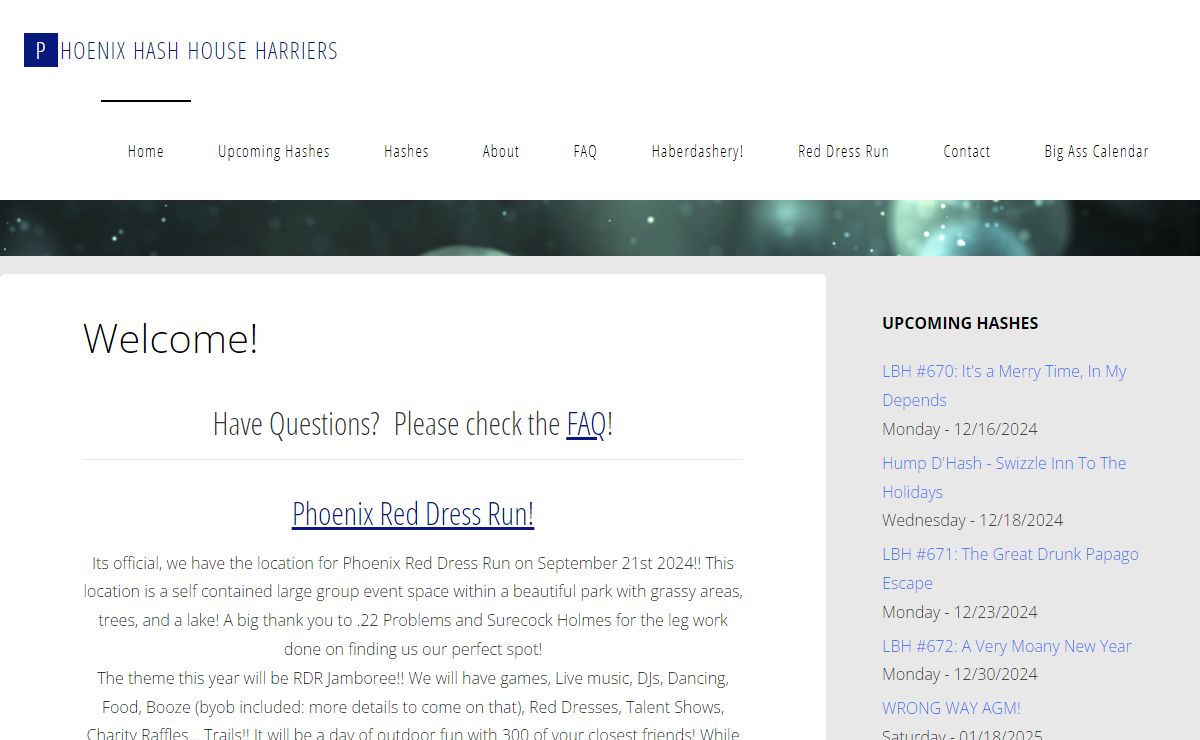Viewport: 1200px width, 740px height.
Task: Open the Hashes navigation menu
Action: click(x=406, y=151)
